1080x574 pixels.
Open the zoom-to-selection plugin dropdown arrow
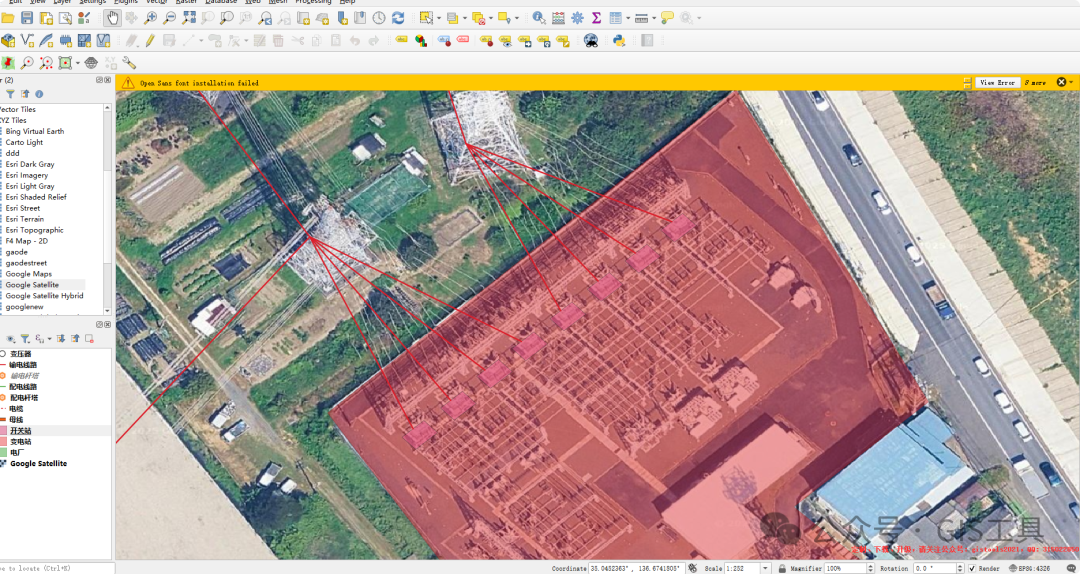pos(77,63)
